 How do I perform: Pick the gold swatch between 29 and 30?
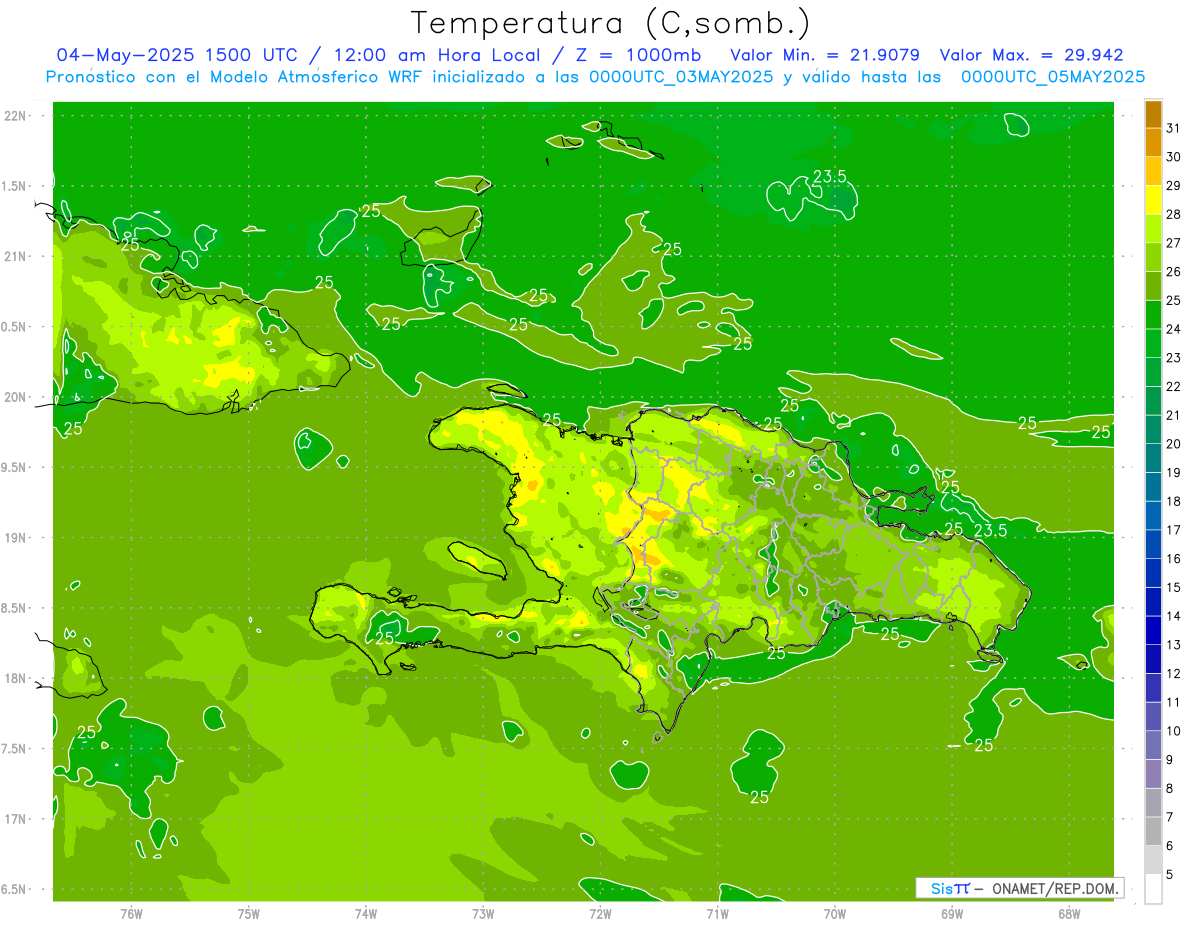(1153, 171)
